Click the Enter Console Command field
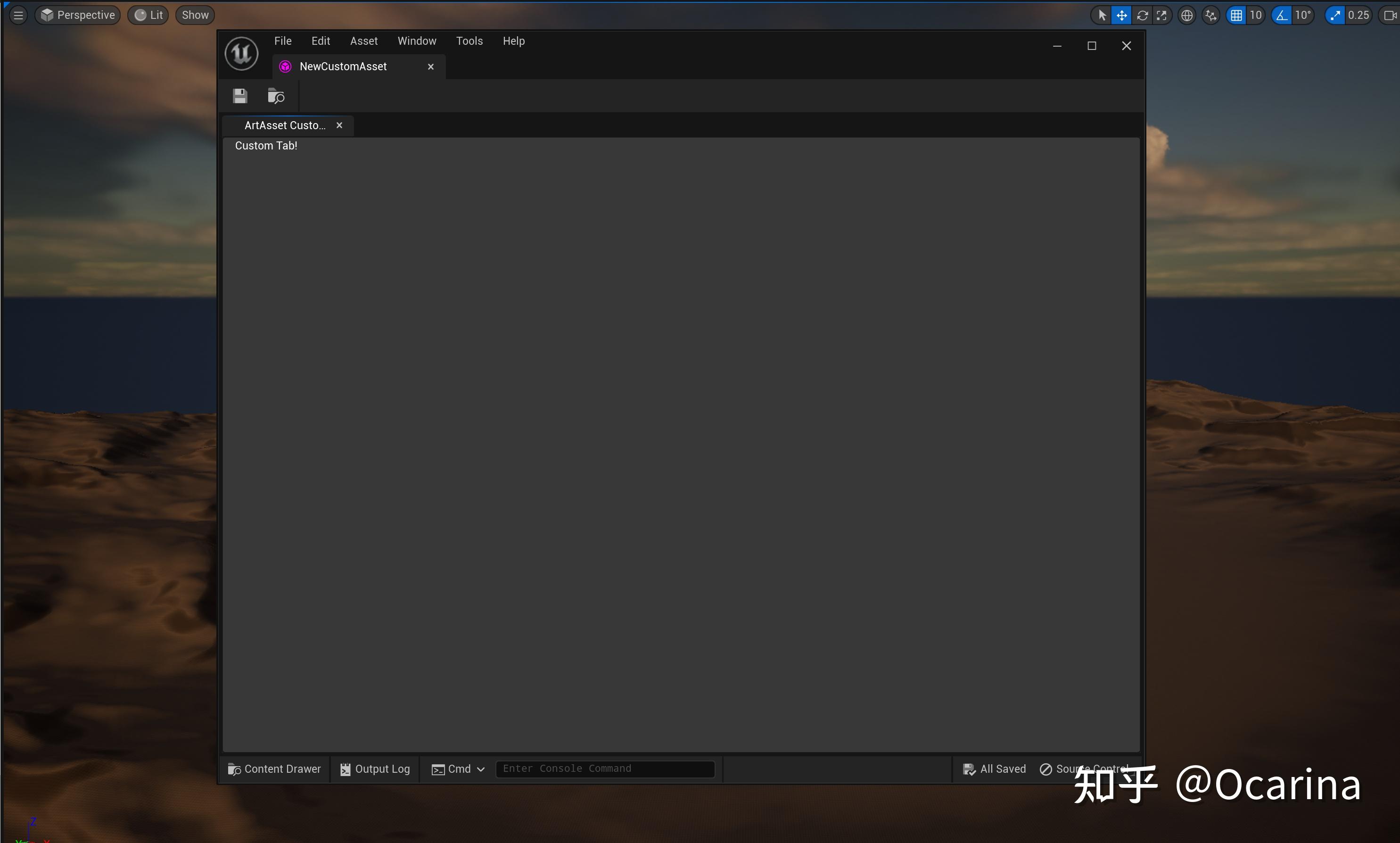The width and height of the screenshot is (1400, 843). [x=605, y=769]
